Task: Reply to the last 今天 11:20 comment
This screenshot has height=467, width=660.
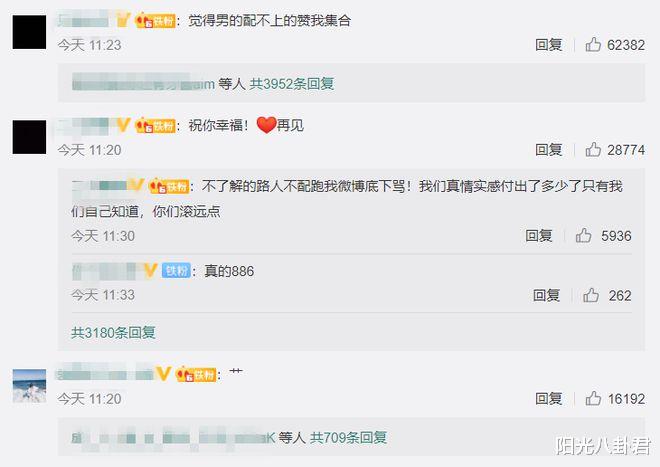Action: tap(549, 398)
